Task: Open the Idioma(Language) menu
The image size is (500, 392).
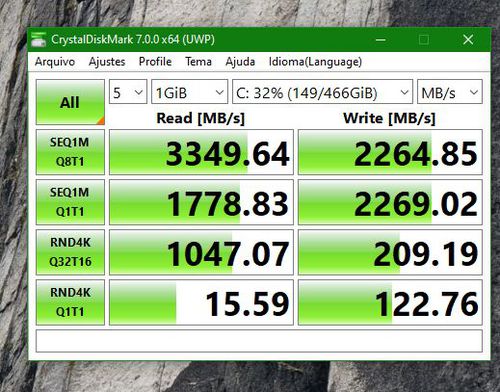Action: coord(315,62)
